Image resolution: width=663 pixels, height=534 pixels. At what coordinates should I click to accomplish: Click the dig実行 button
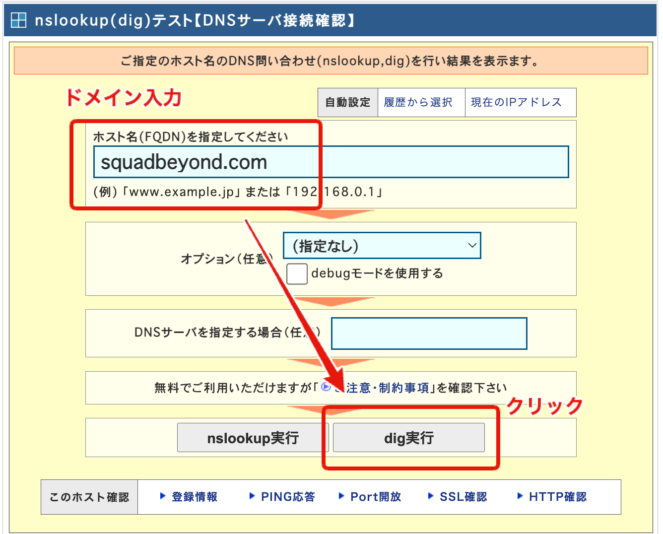(409, 438)
